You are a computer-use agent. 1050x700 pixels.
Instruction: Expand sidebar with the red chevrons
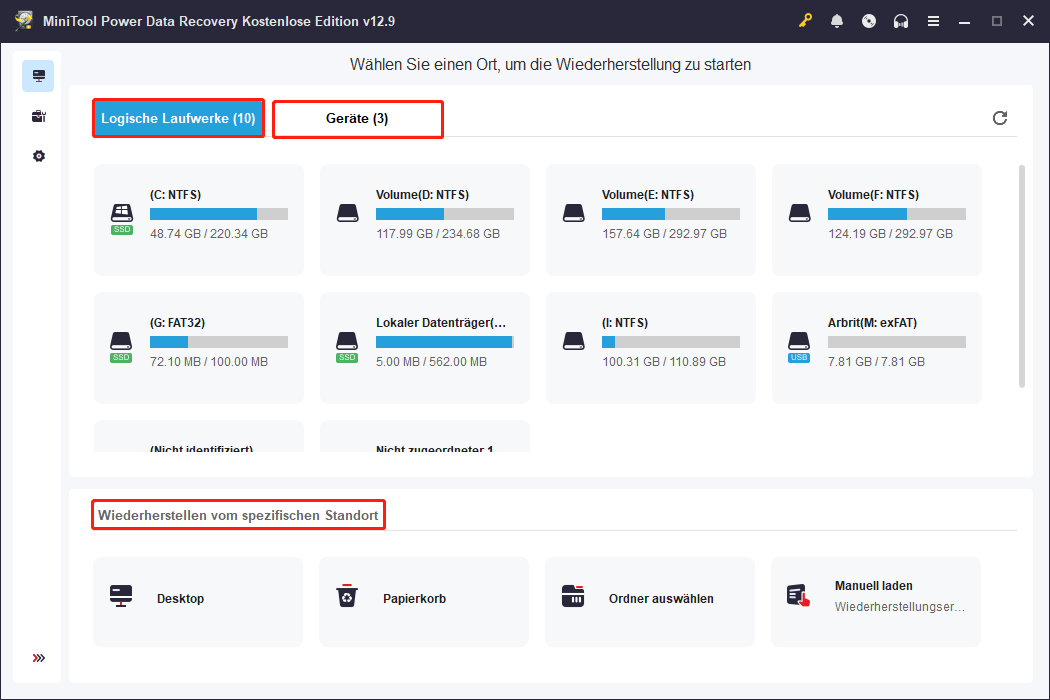tap(39, 658)
